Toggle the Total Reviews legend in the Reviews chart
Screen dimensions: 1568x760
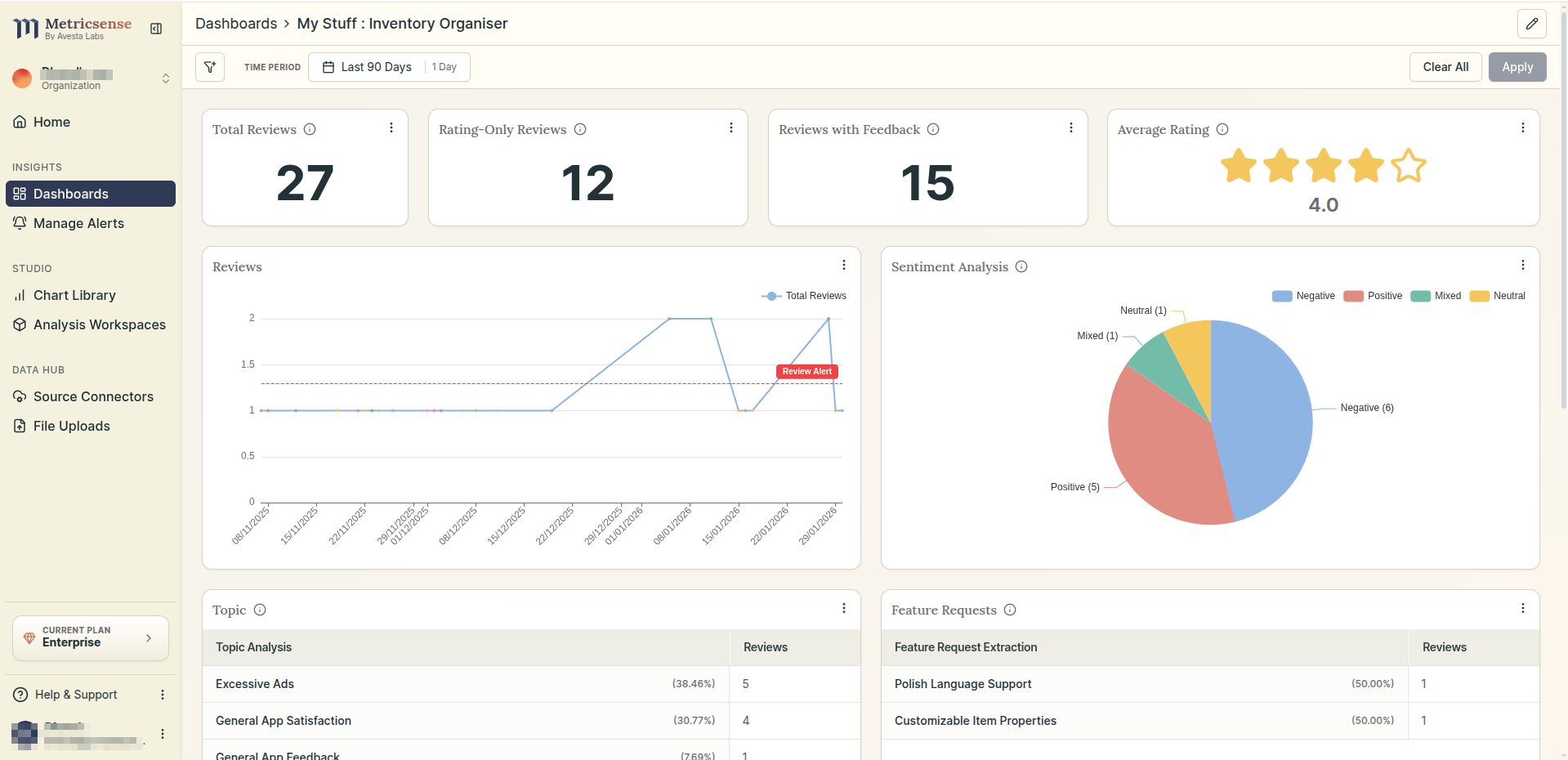(804, 296)
